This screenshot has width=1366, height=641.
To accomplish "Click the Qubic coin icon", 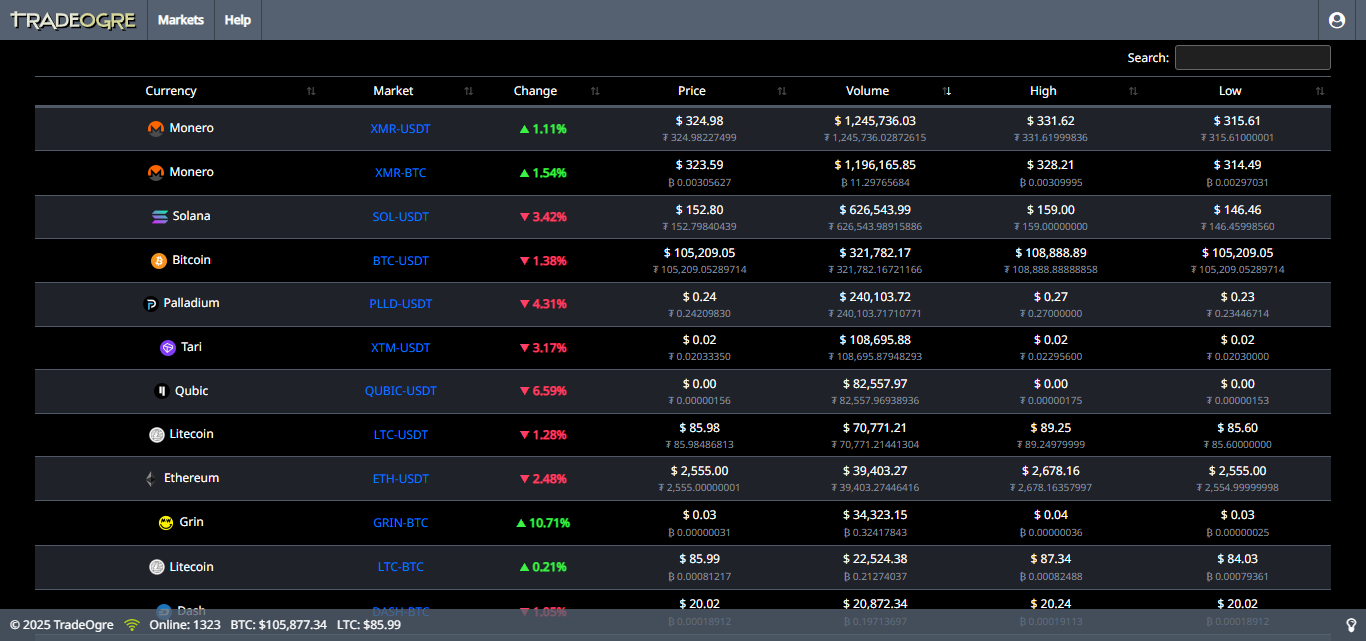I will (x=162, y=391).
